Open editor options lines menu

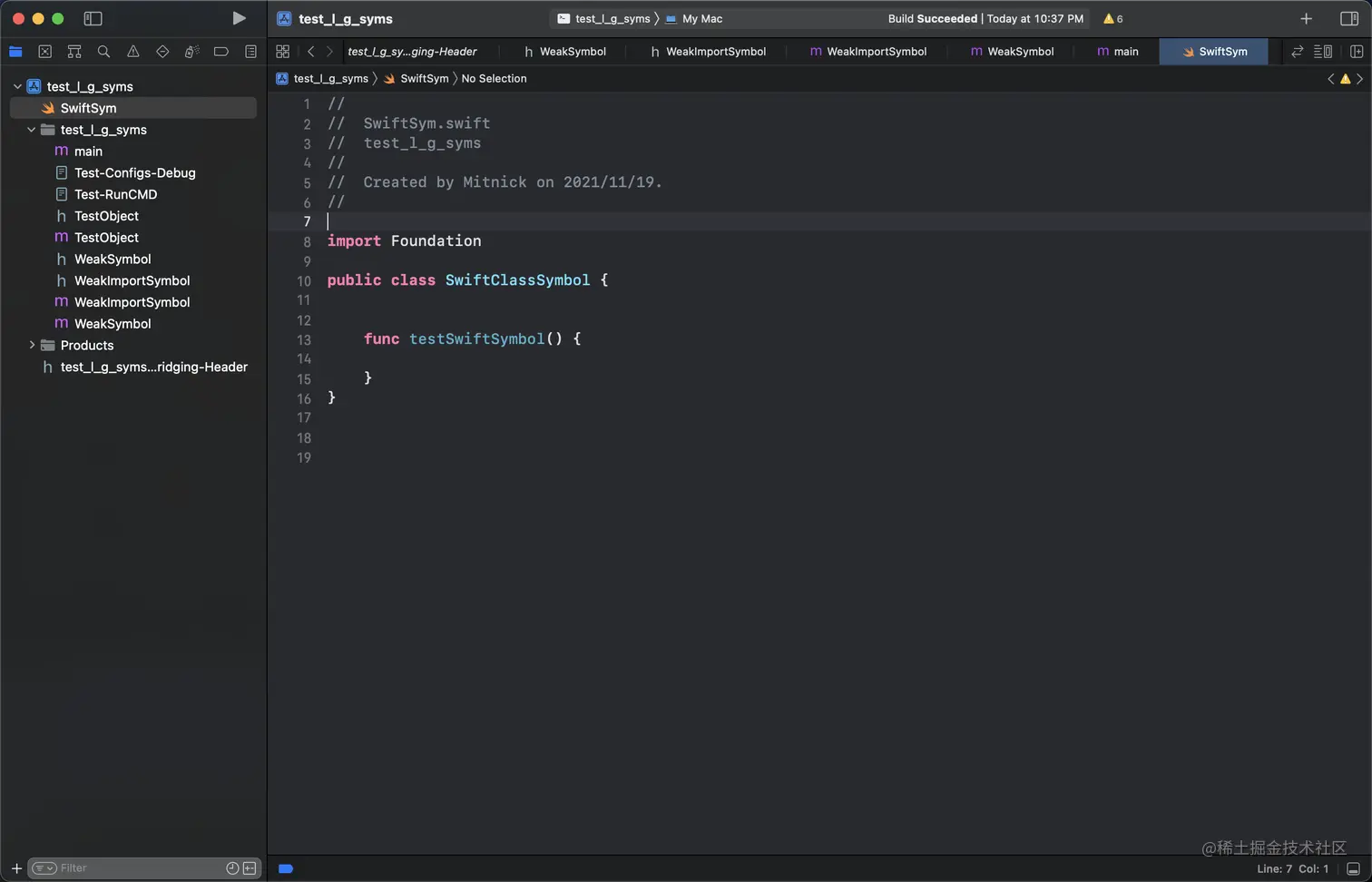click(1323, 52)
